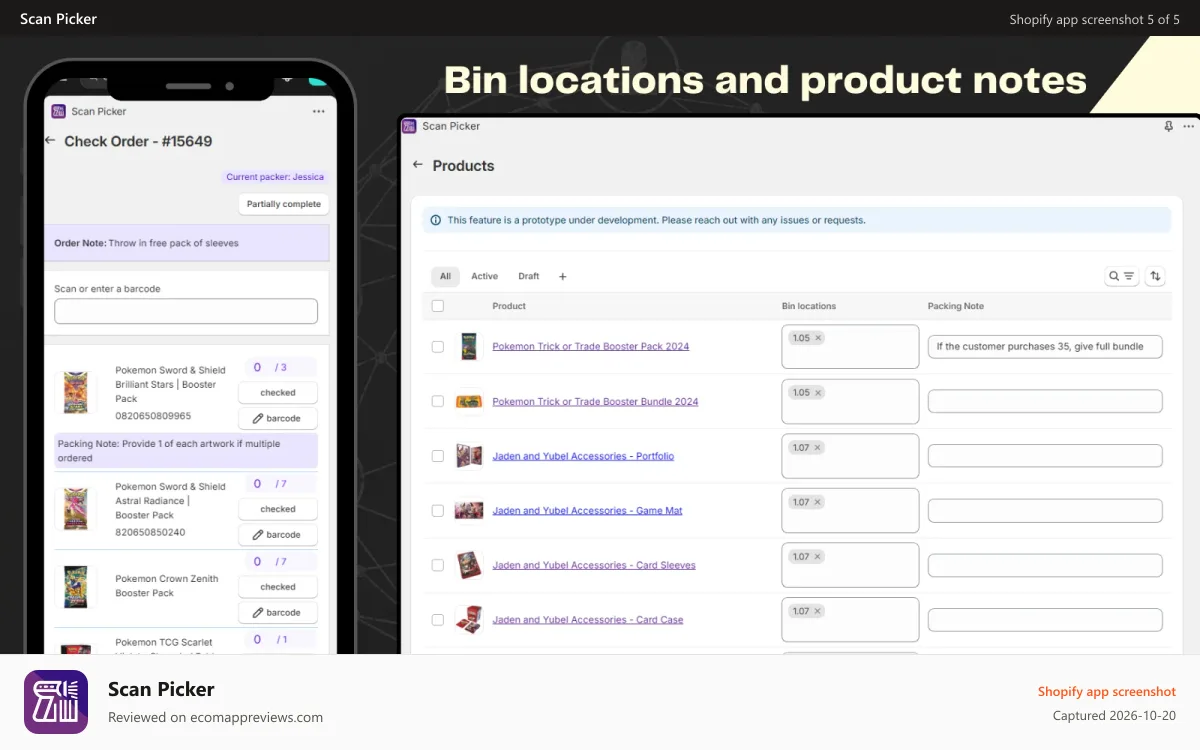Add a new view with the plus icon
Viewport: 1200px width, 750px height.
(x=562, y=276)
